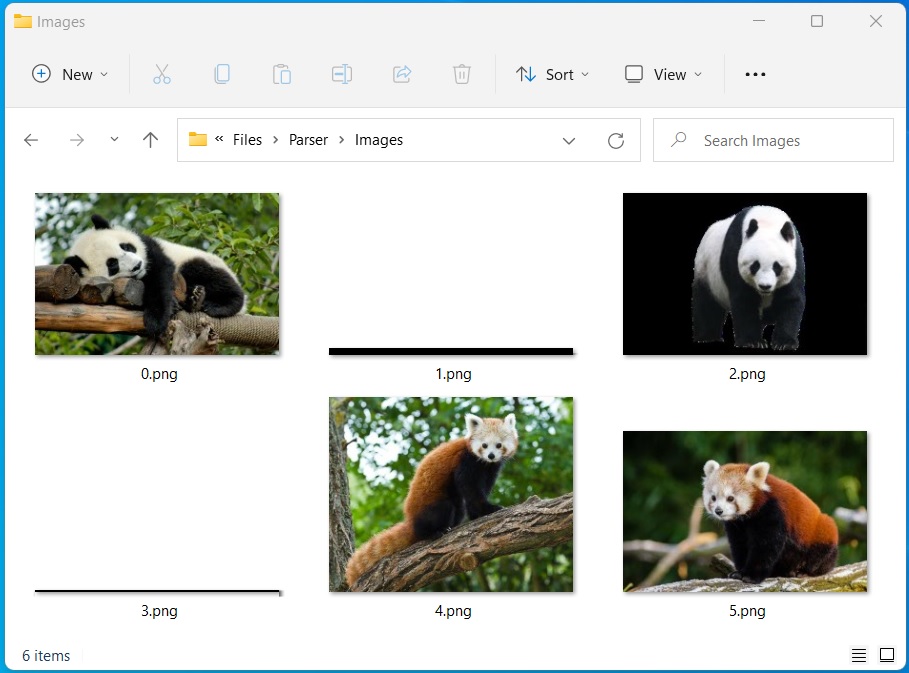The image size is (909, 673).
Task: Click the search magnifier in the search box
Action: click(x=679, y=139)
